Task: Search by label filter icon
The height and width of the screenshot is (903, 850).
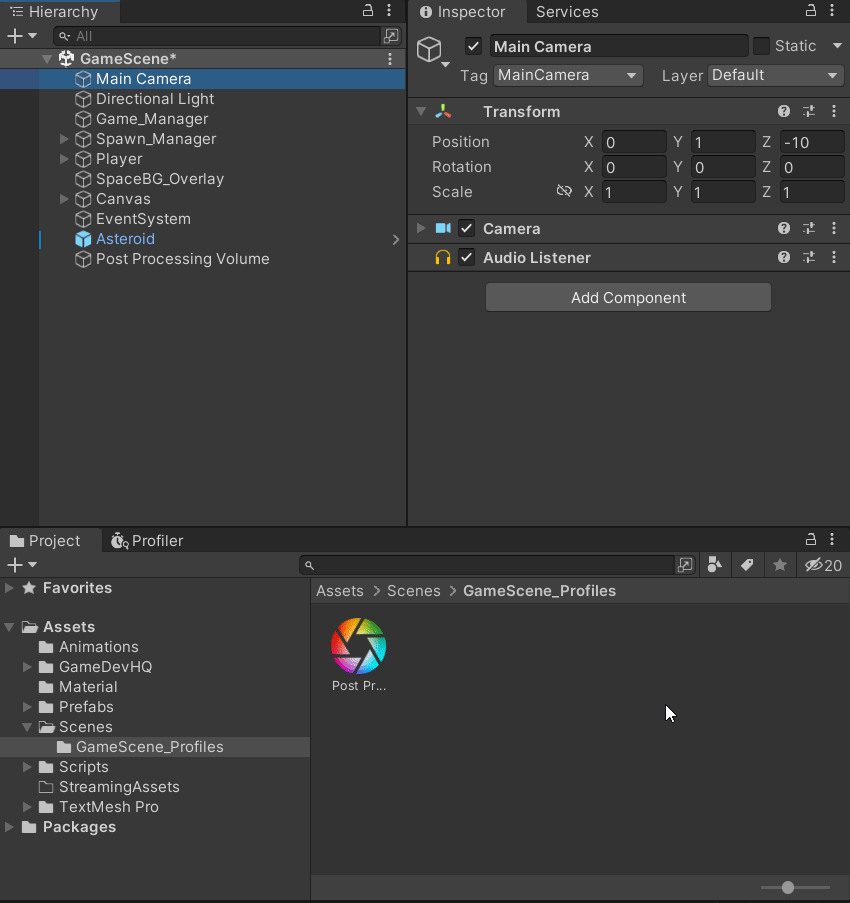Action: pos(747,566)
